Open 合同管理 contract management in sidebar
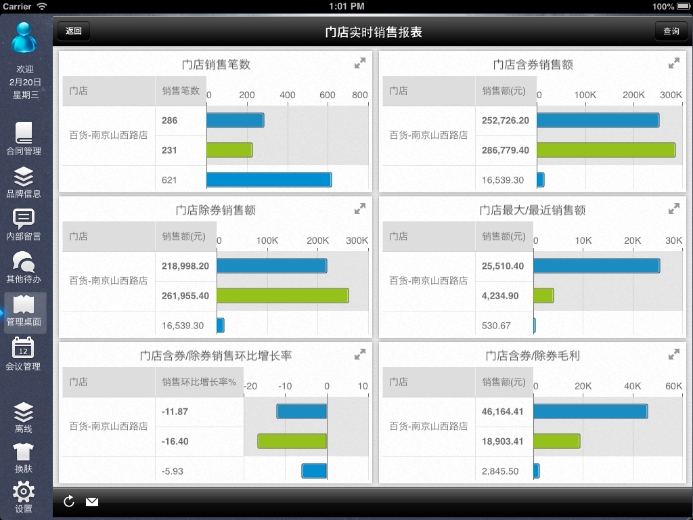Screen dimensions: 693x520 coord(24,138)
